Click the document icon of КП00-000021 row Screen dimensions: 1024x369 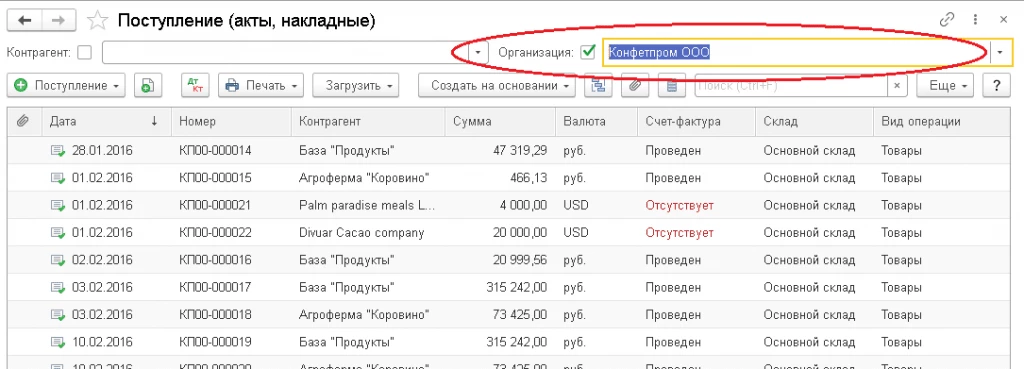(x=59, y=205)
